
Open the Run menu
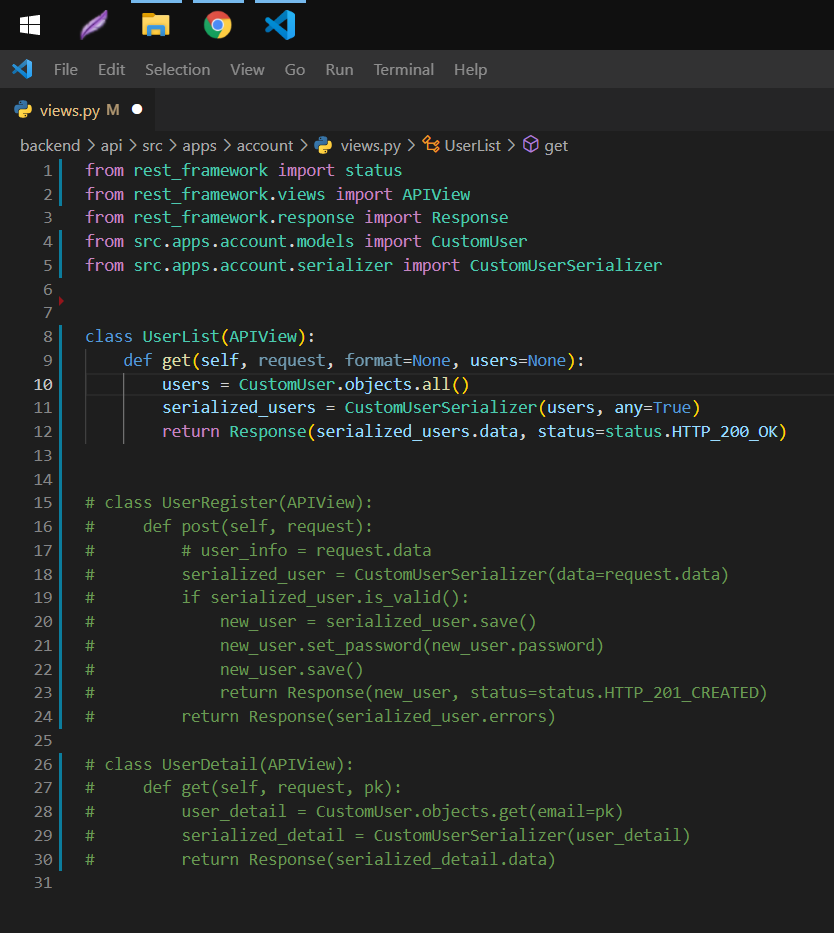click(339, 69)
